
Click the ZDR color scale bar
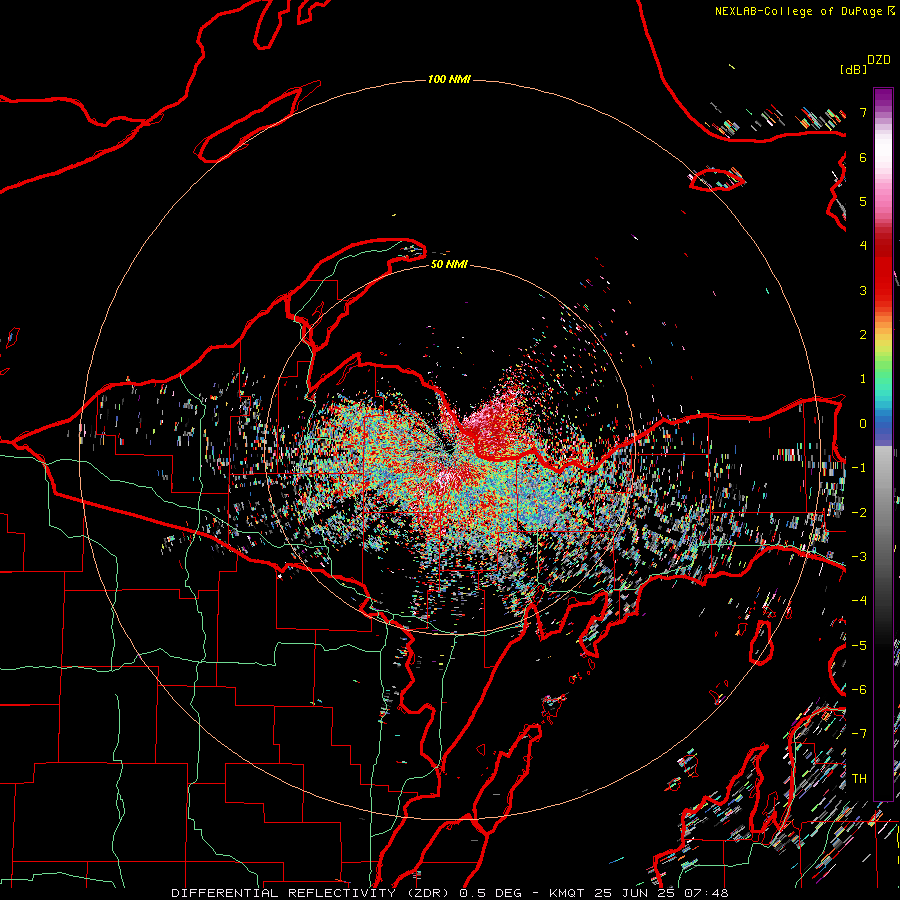883,444
